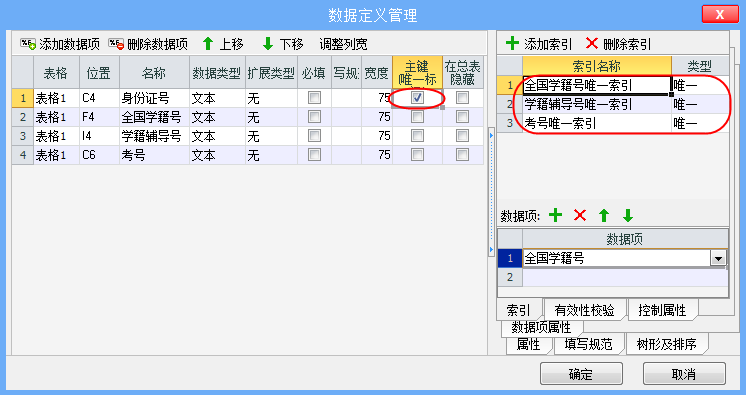Select index 考号唯一索引
This screenshot has height=395, width=746.
pyautogui.click(x=597, y=124)
